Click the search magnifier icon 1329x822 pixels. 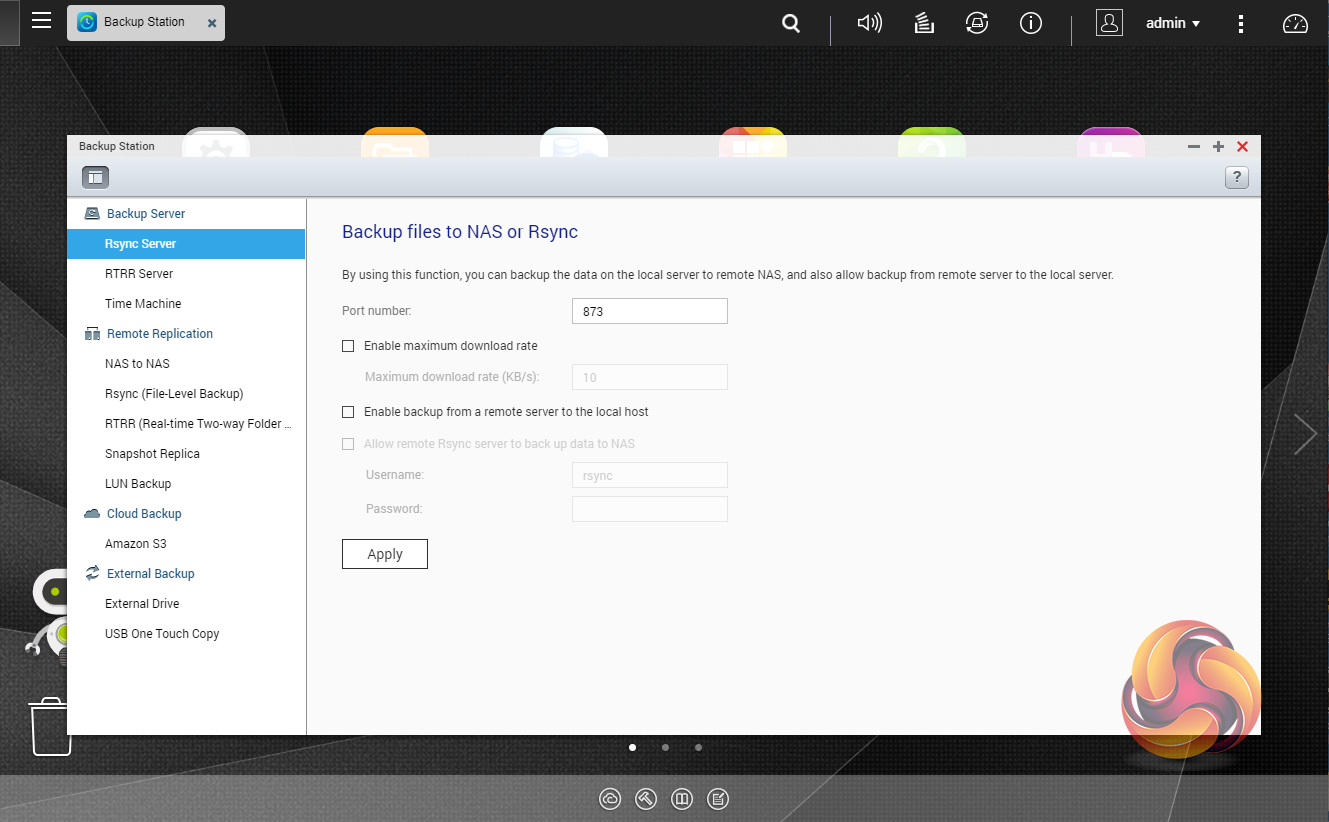pyautogui.click(x=791, y=23)
